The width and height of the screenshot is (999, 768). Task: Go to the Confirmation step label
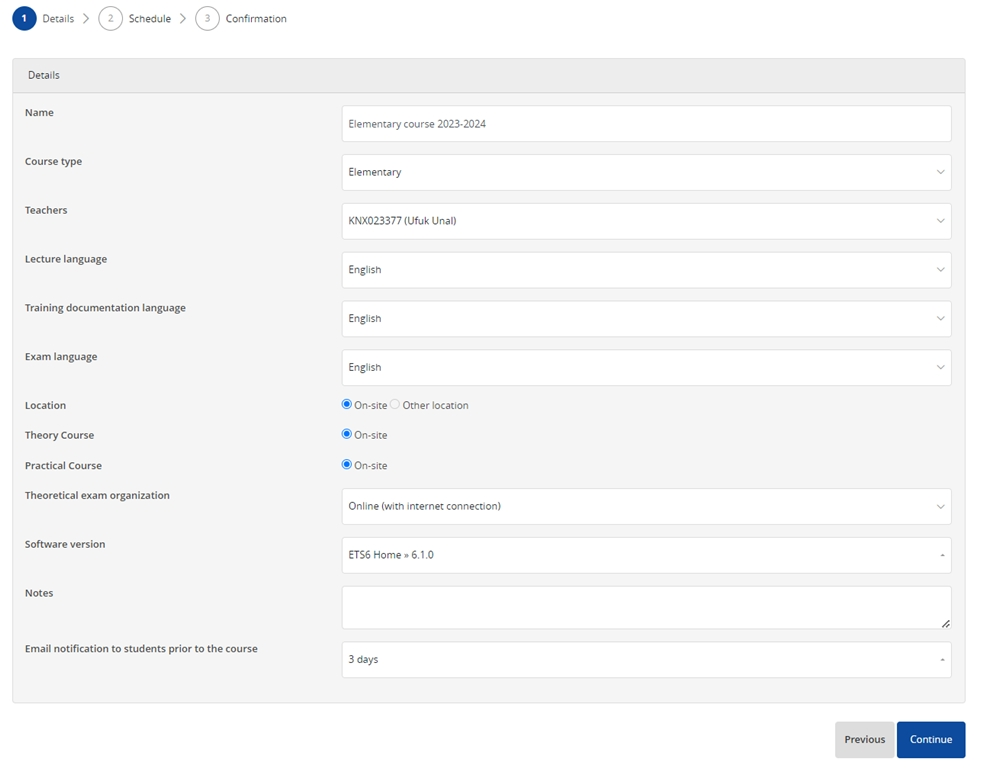(x=256, y=18)
